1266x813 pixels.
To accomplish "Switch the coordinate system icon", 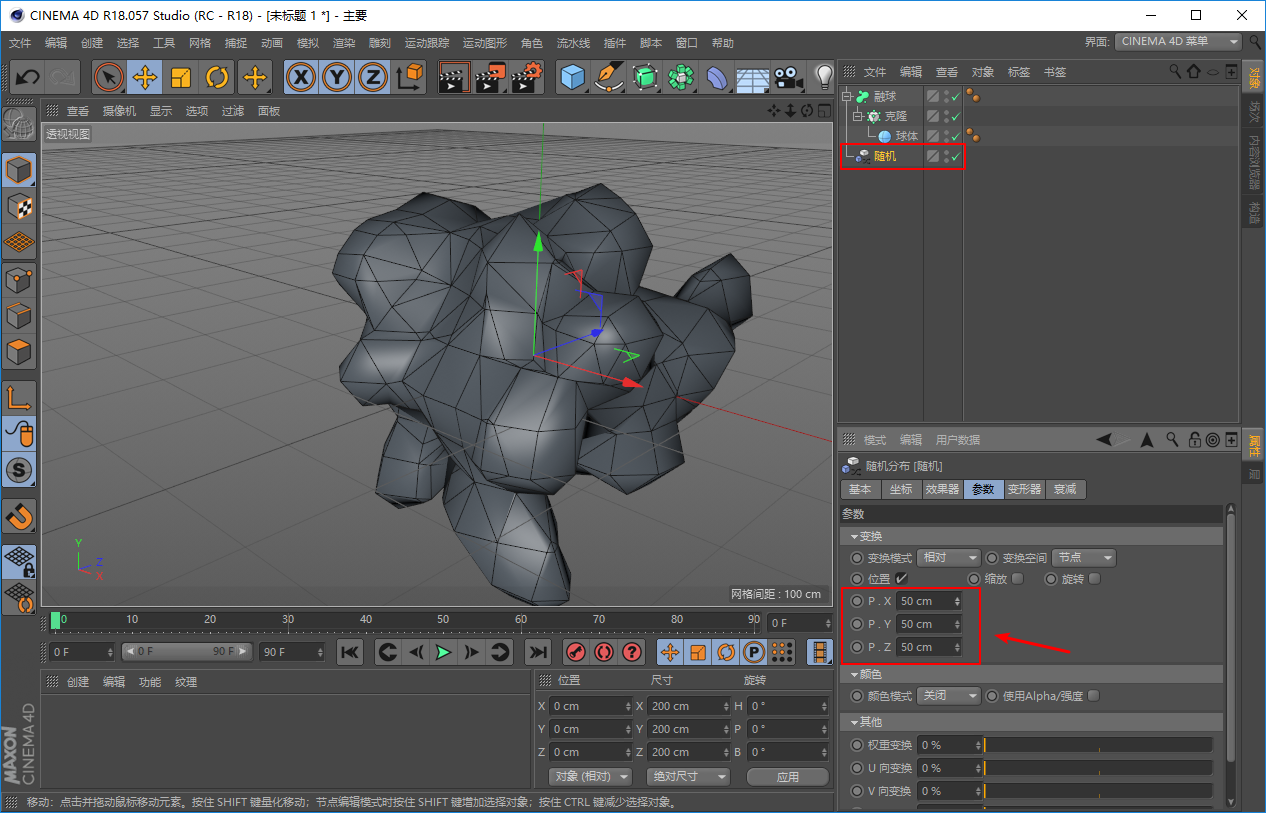I will 409,77.
